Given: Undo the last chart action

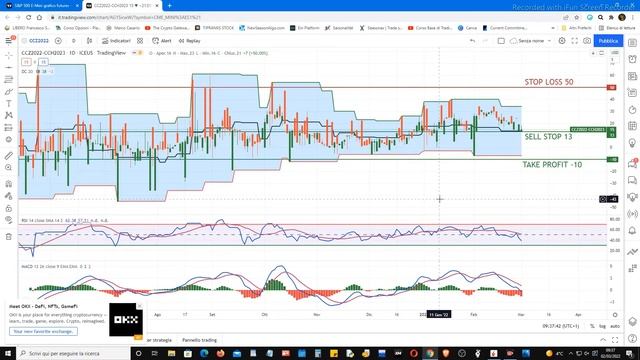Looking at the screenshot, I should coord(472,41).
